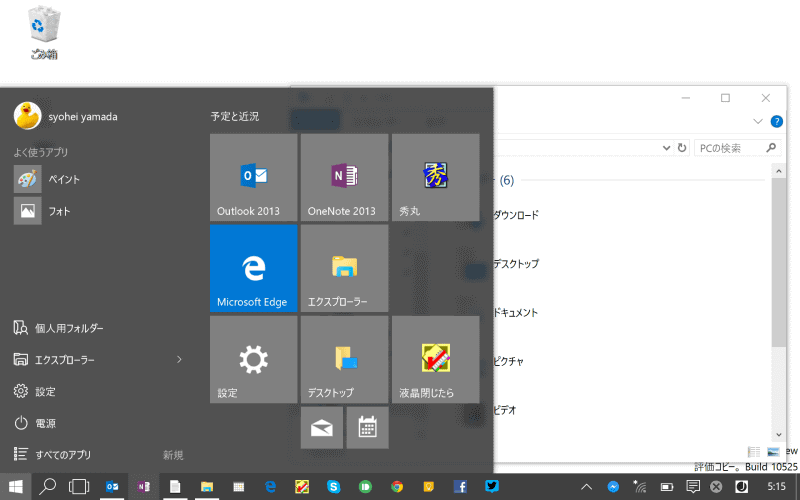Image resolution: width=800 pixels, height=500 pixels.
Task: Open Chrome on the taskbar
Action: click(397, 487)
